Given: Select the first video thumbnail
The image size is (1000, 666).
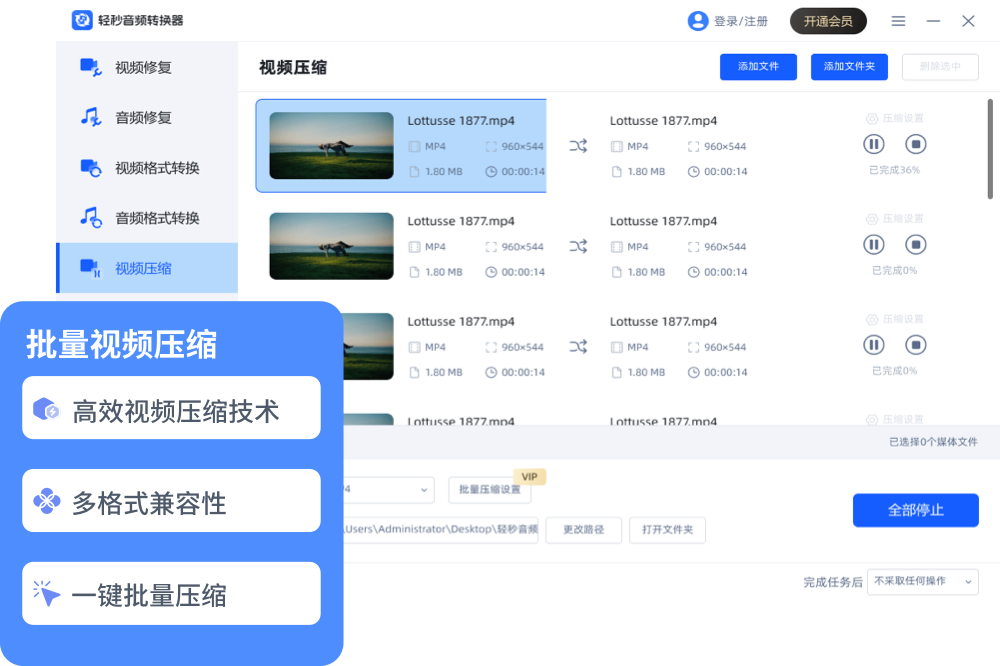Looking at the screenshot, I should tap(332, 145).
